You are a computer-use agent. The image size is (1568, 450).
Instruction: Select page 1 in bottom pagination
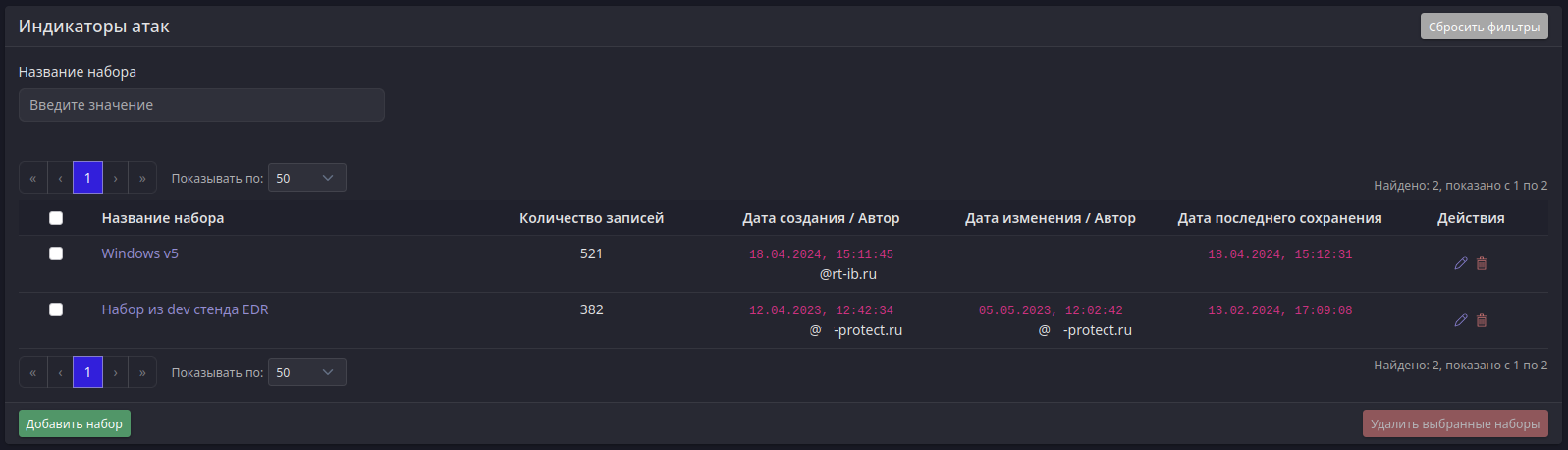[x=87, y=372]
